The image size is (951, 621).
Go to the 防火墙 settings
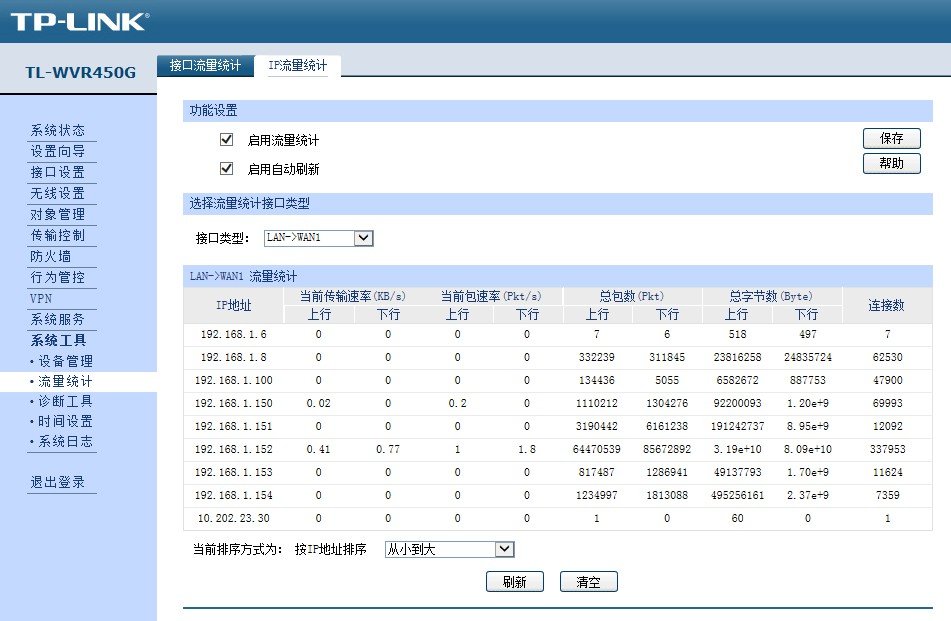[x=55, y=256]
